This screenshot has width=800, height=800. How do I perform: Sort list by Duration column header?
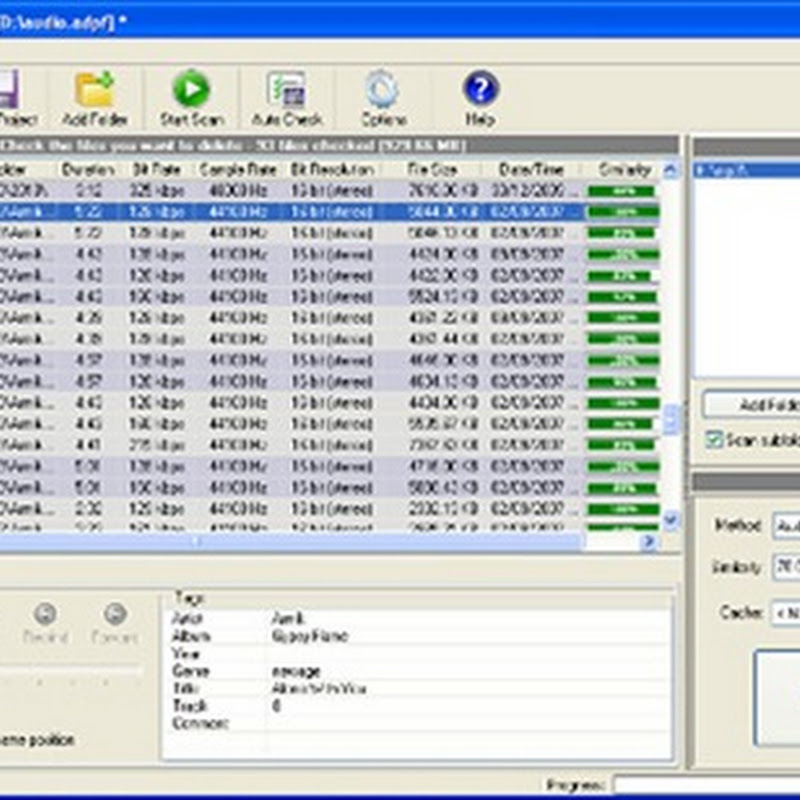88,169
